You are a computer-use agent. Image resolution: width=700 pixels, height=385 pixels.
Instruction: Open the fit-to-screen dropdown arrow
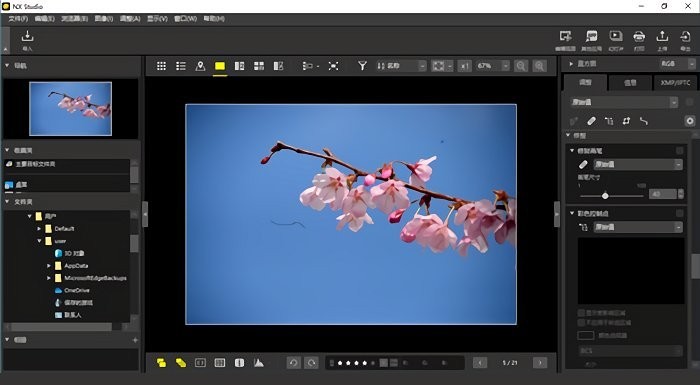(450, 66)
